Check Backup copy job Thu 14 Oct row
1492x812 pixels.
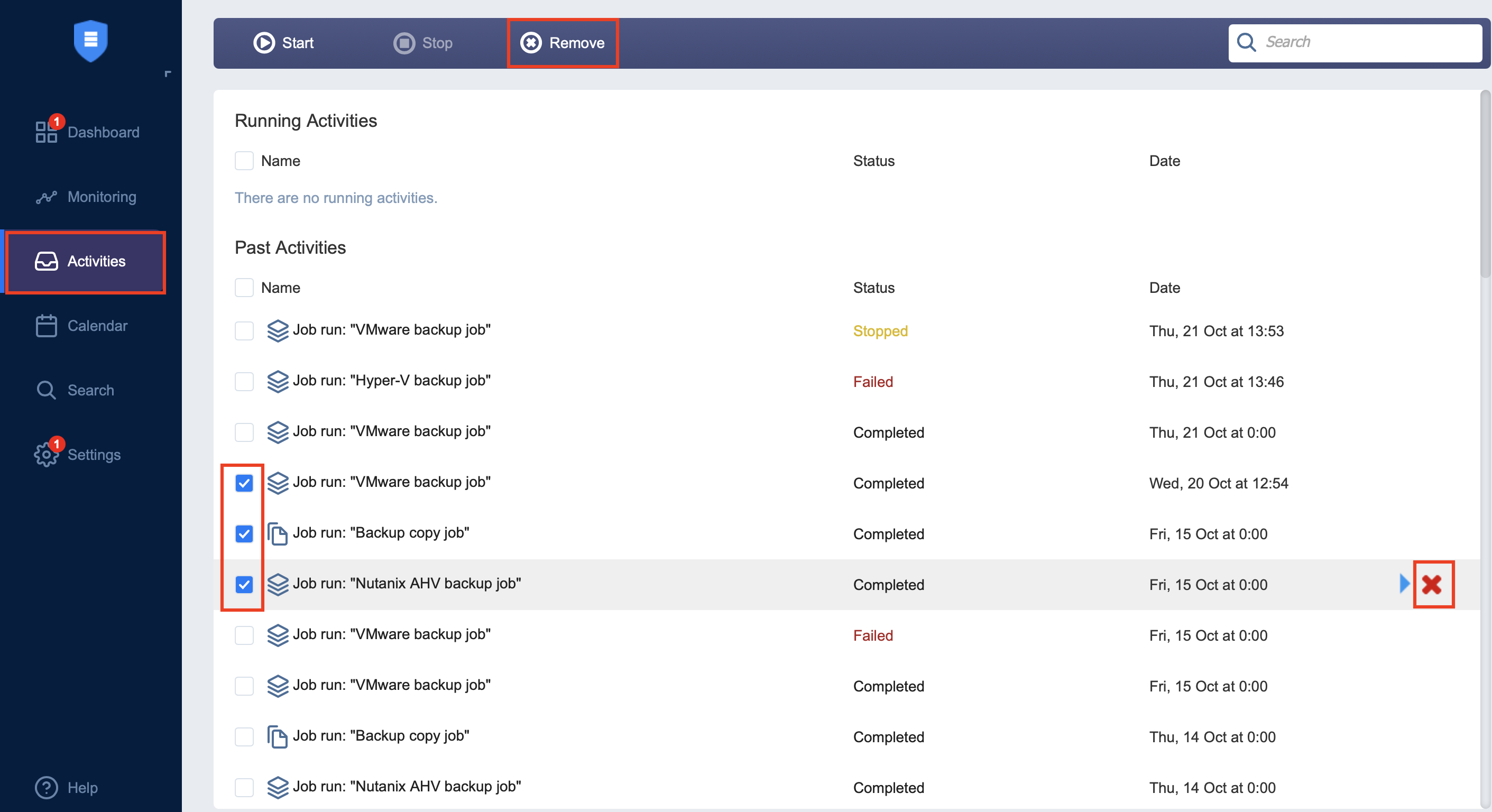(244, 737)
